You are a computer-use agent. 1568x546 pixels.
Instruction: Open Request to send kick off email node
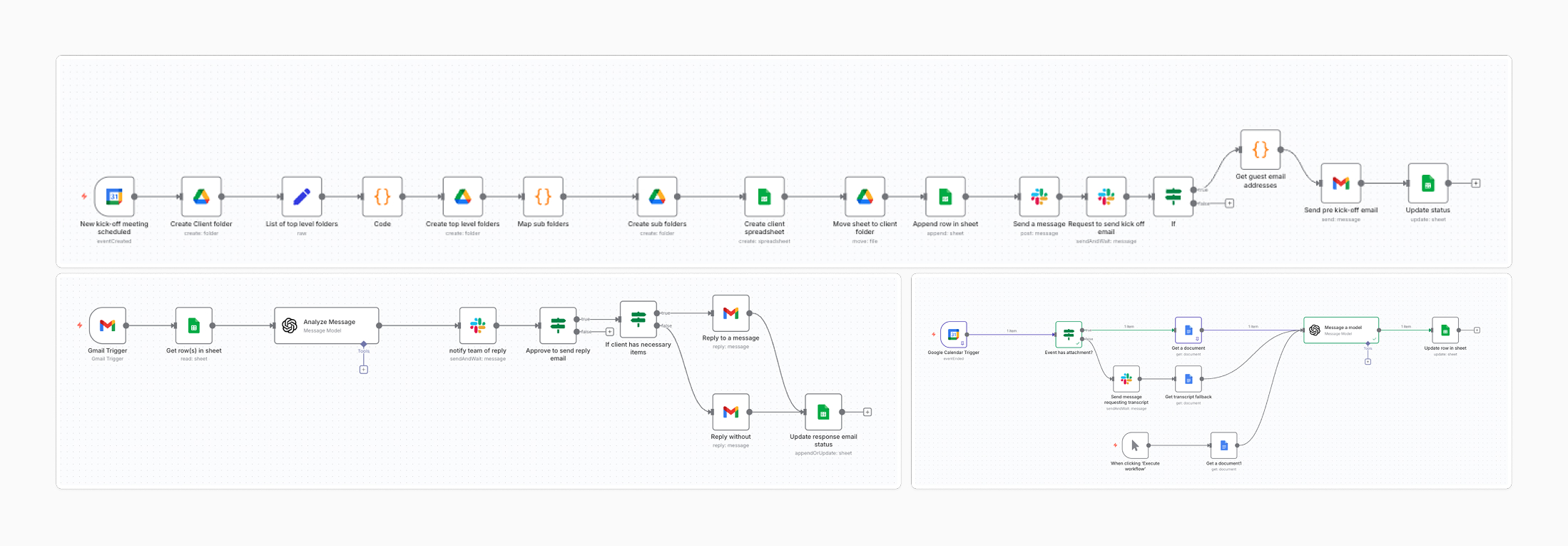click(x=1106, y=197)
